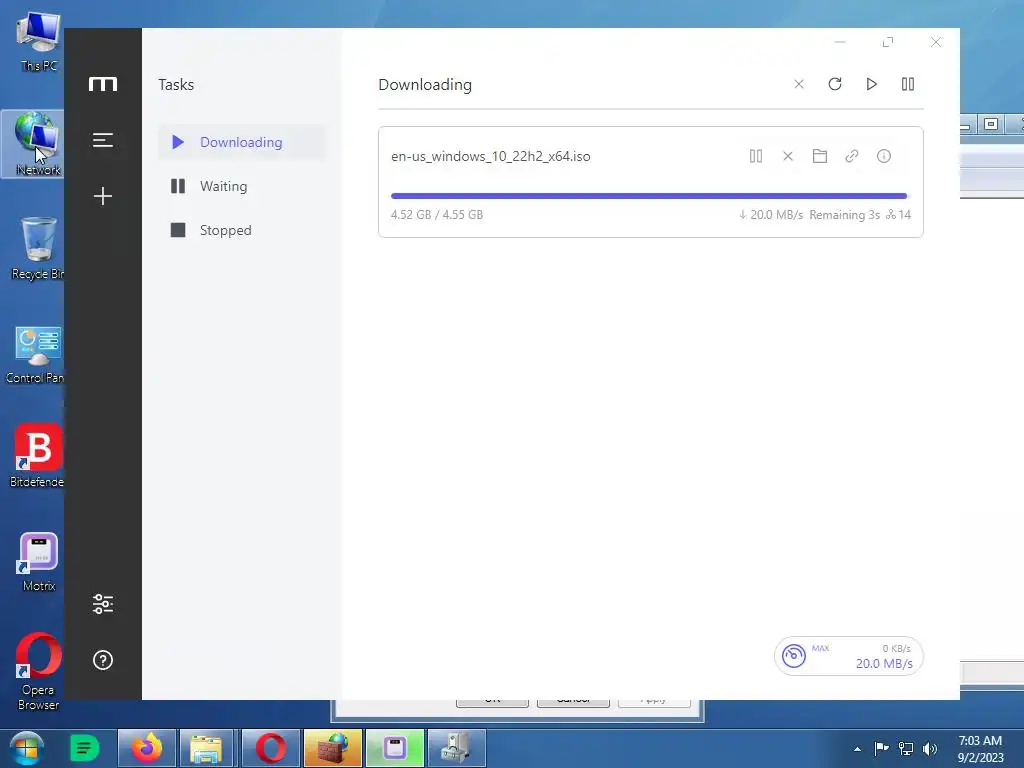Open the network status tray icon
Image resolution: width=1024 pixels, height=768 pixels.
906,749
